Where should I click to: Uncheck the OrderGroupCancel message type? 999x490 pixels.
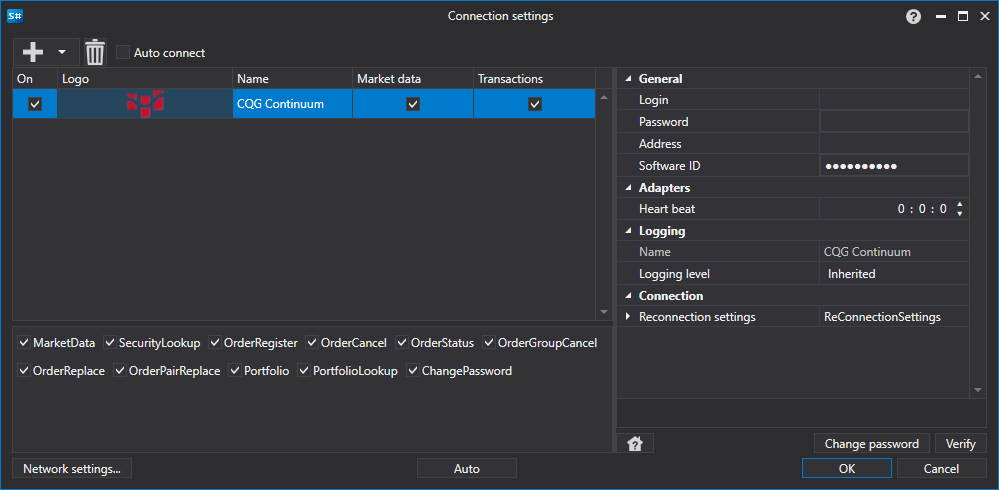click(489, 343)
